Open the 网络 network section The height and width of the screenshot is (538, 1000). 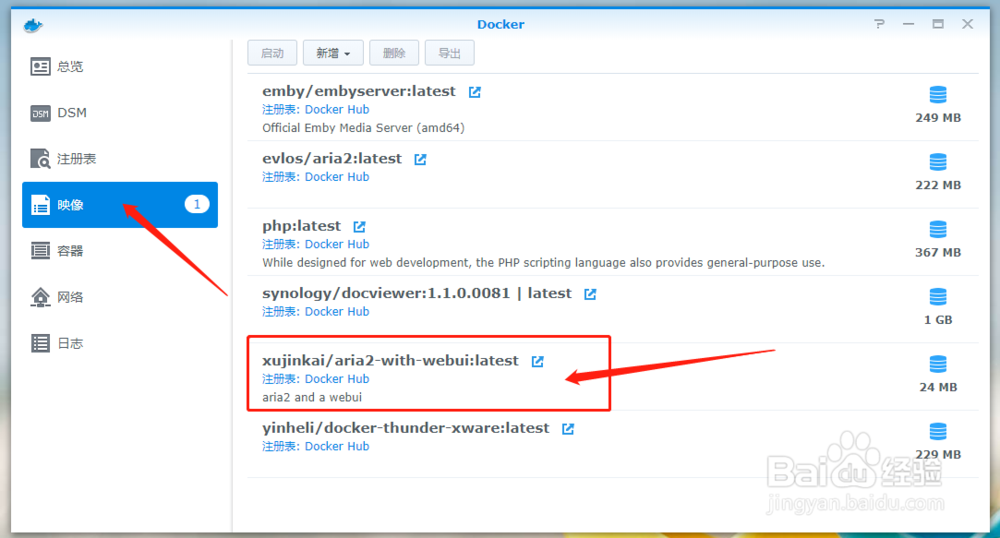pyautogui.click(x=120, y=297)
